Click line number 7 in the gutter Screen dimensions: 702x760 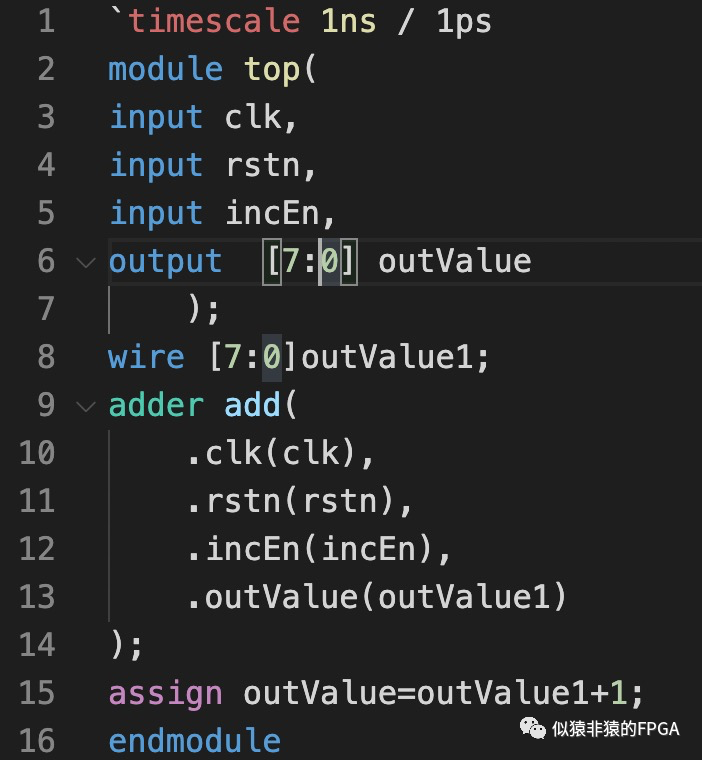pyautogui.click(x=47, y=309)
